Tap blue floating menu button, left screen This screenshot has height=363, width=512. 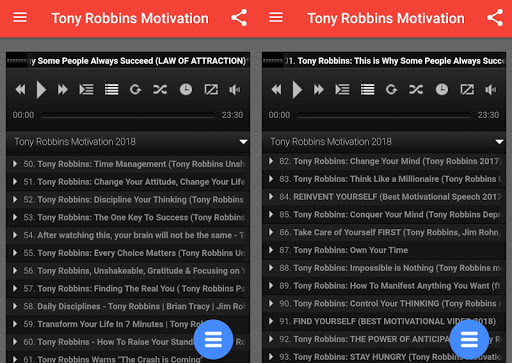click(213, 339)
